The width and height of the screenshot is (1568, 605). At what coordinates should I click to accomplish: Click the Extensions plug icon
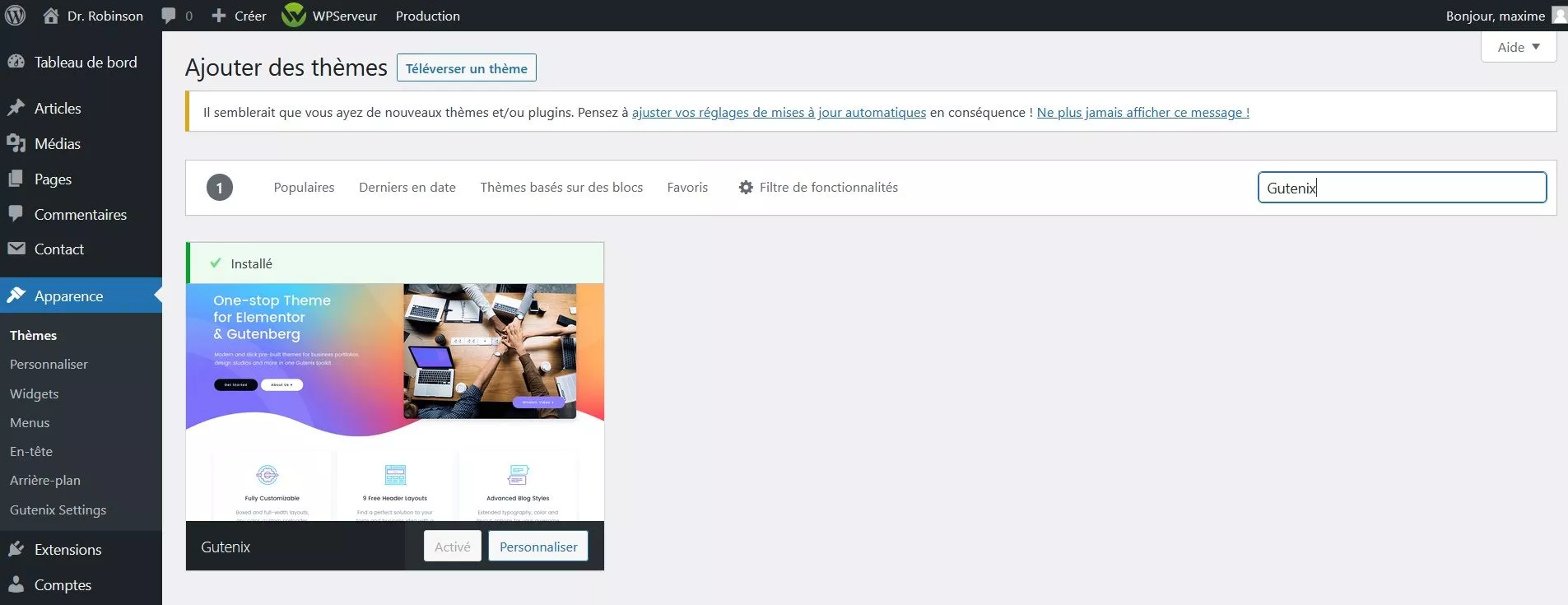point(16,549)
